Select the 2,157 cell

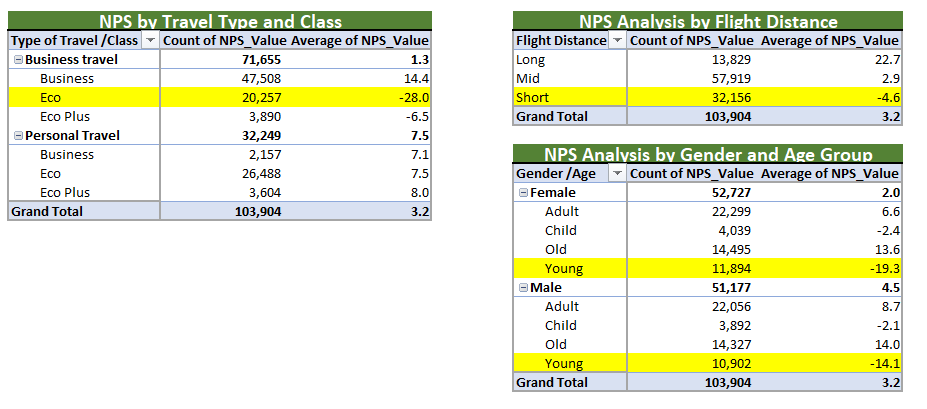click(x=265, y=155)
